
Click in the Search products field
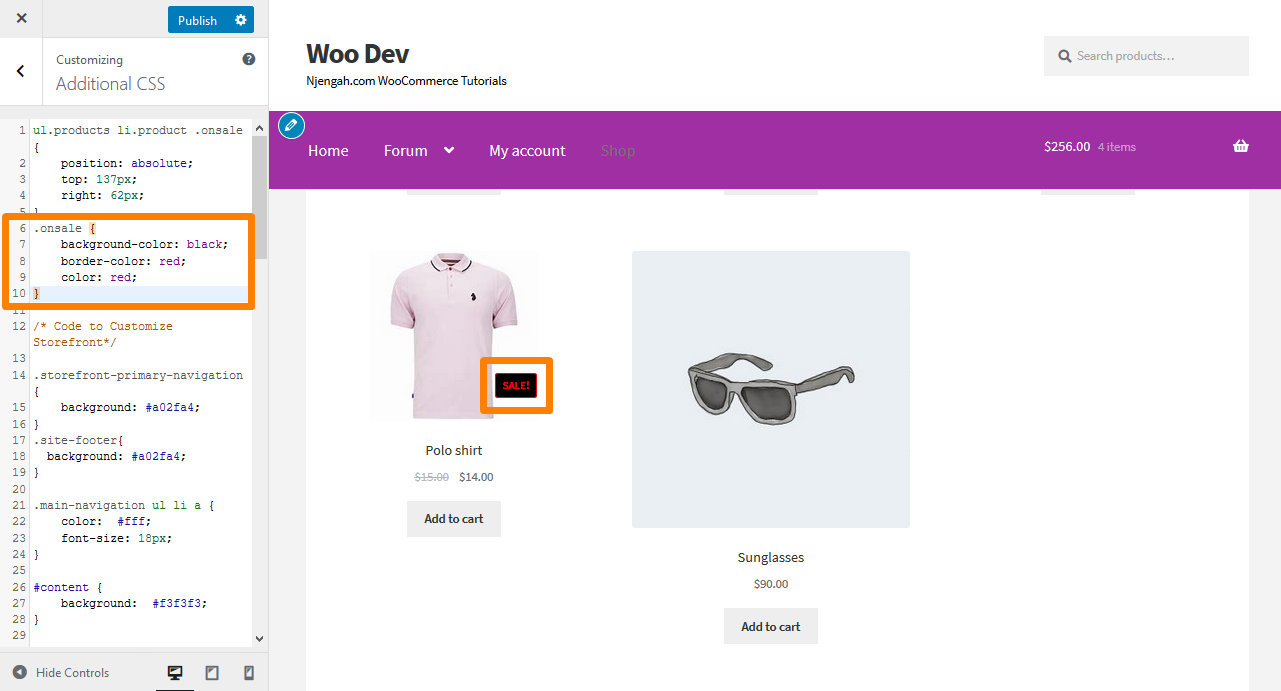tap(1146, 56)
